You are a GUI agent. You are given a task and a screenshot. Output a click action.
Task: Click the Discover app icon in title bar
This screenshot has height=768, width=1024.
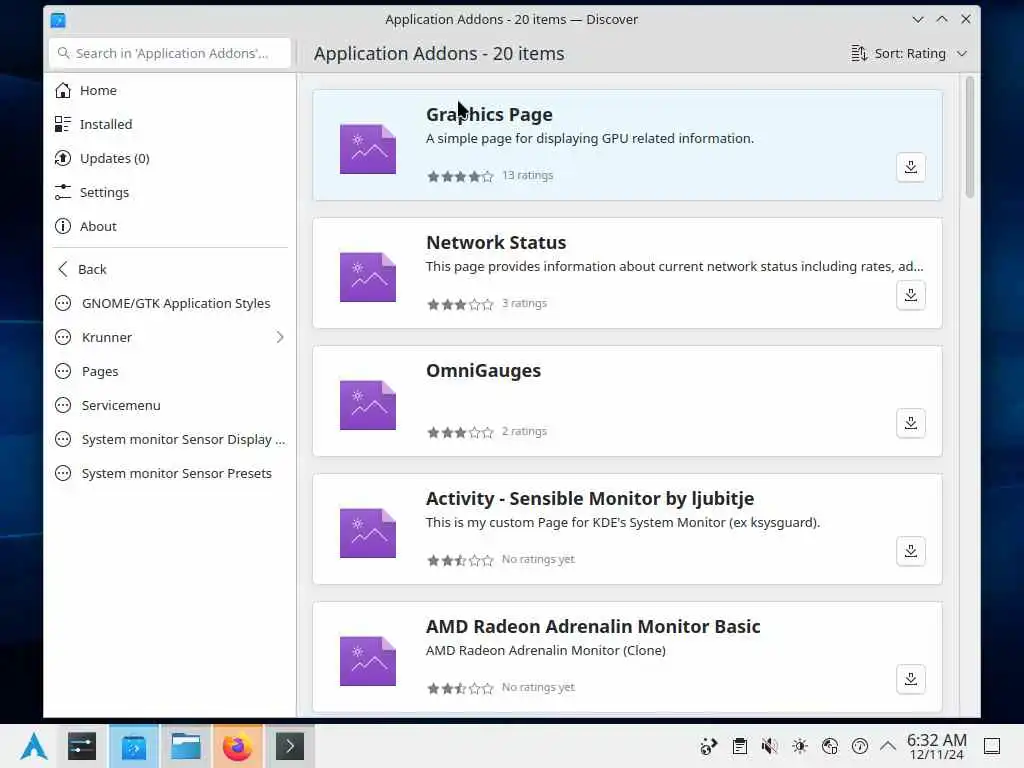(58, 20)
